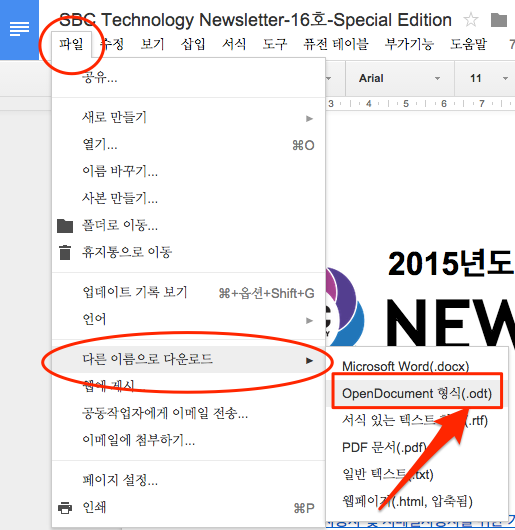
Task: Open the 삽입 menu
Action: tap(193, 44)
